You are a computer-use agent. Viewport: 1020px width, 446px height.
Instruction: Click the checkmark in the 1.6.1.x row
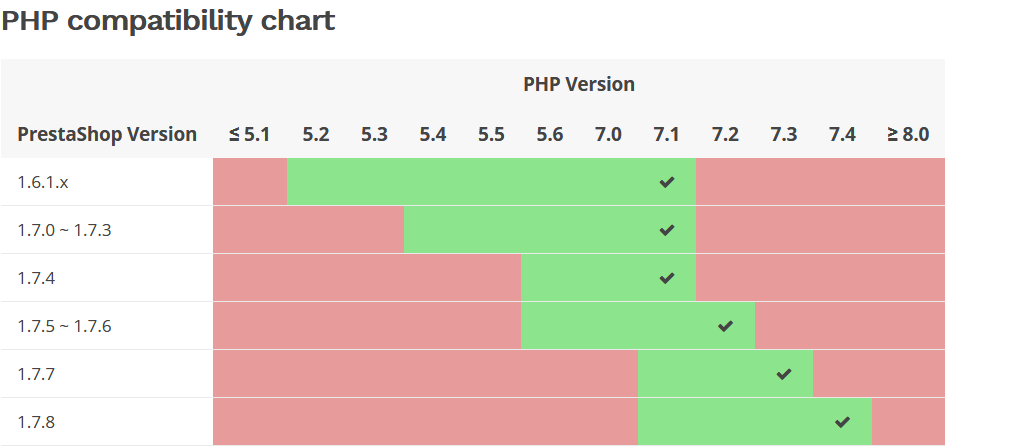667,182
